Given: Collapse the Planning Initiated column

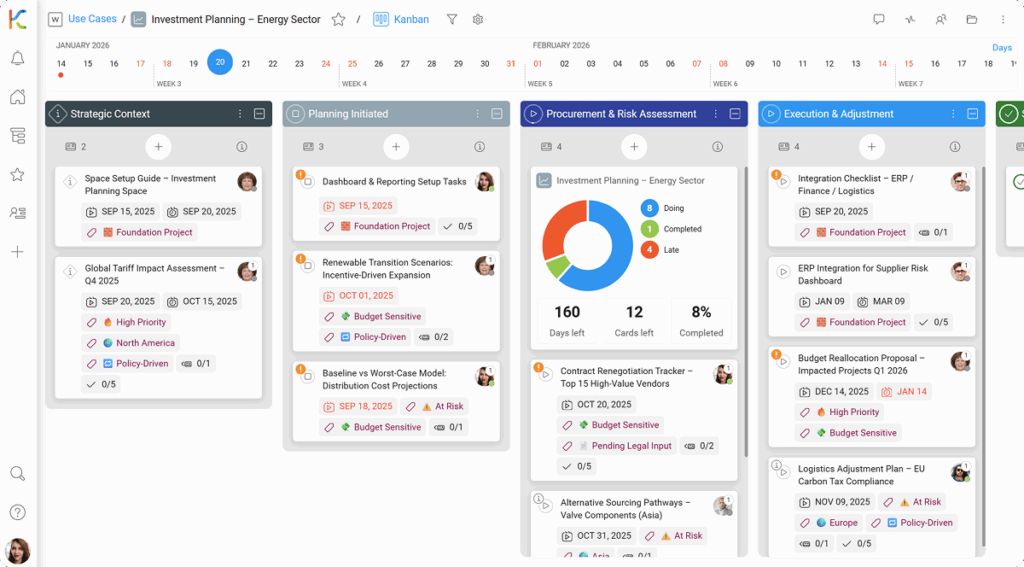Looking at the screenshot, I should coord(497,114).
